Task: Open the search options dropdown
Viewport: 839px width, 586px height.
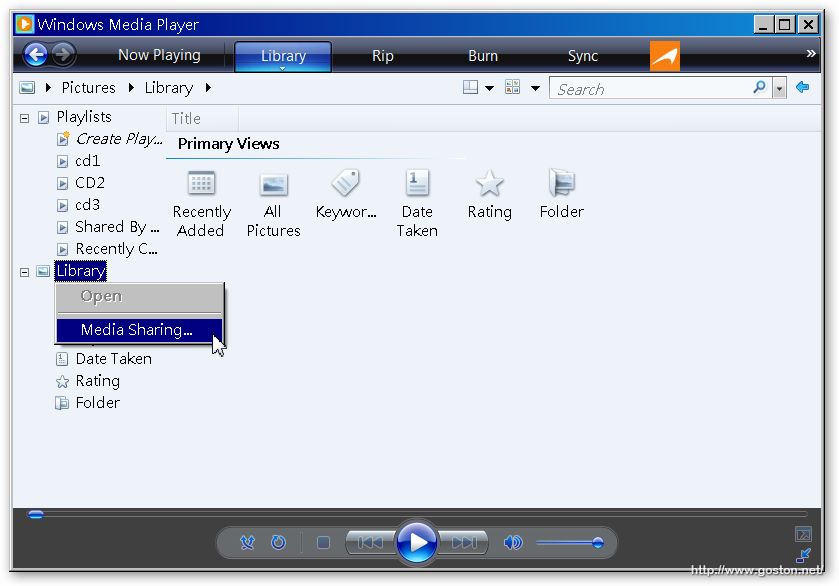Action: pyautogui.click(x=780, y=88)
